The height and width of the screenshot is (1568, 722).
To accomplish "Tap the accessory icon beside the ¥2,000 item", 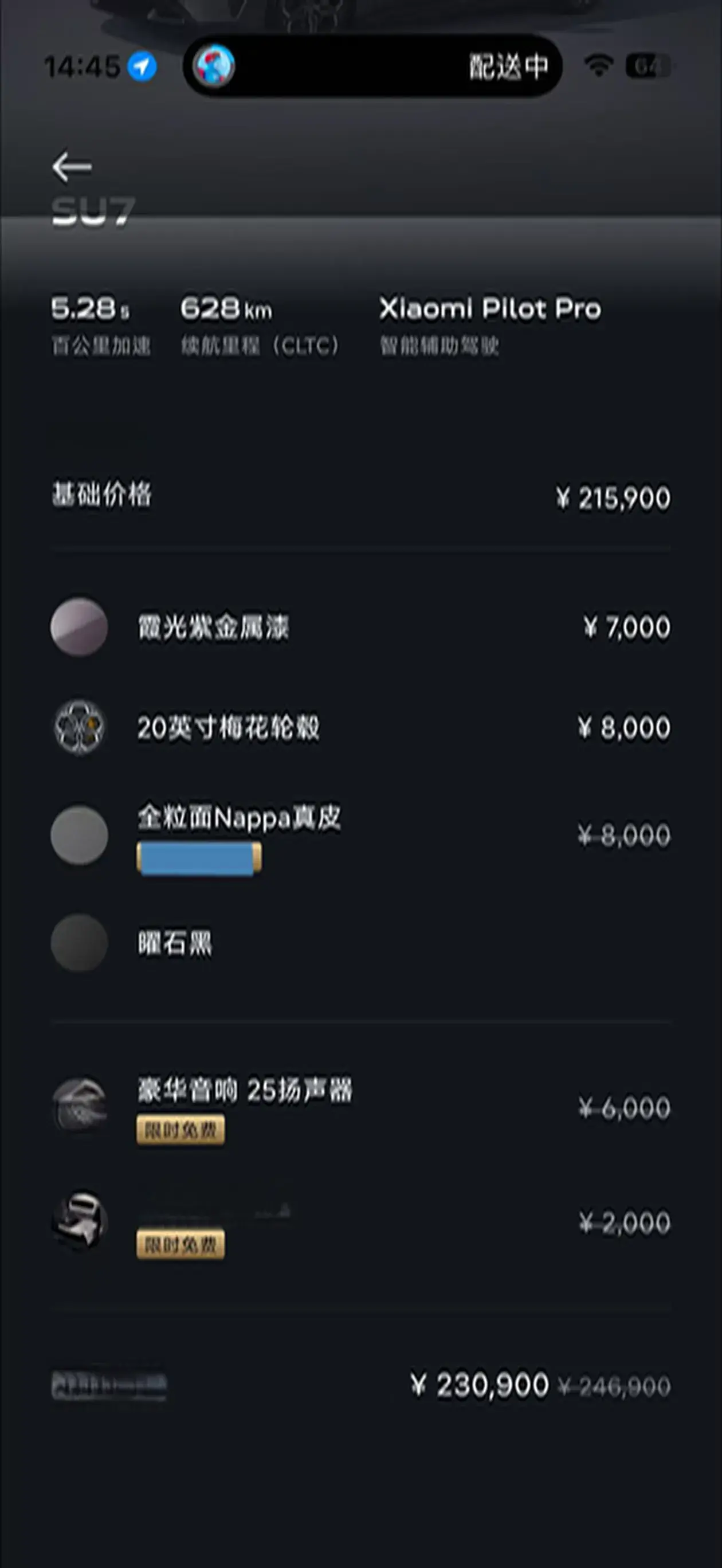I will [x=79, y=1221].
